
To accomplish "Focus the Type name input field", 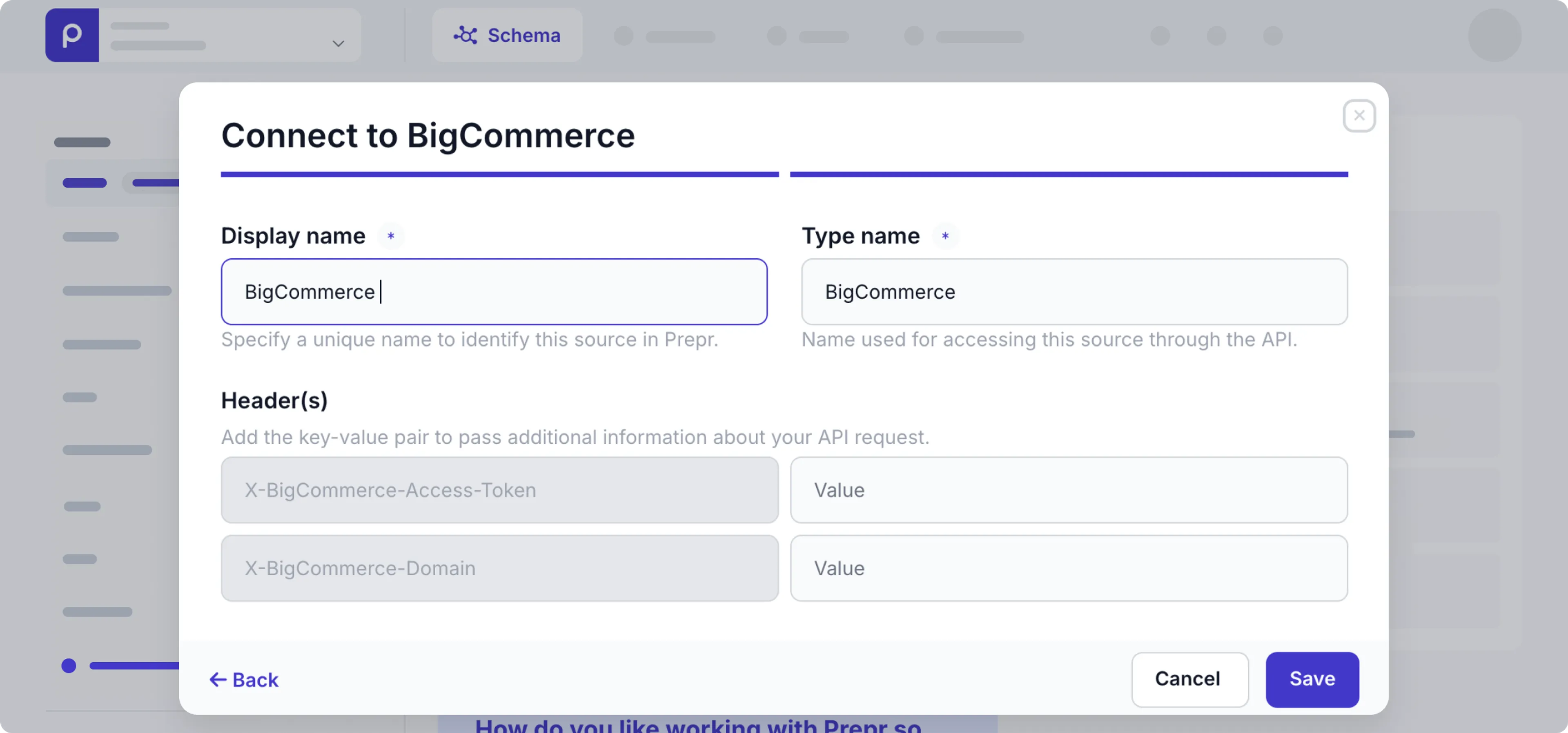I will pyautogui.click(x=1075, y=291).
